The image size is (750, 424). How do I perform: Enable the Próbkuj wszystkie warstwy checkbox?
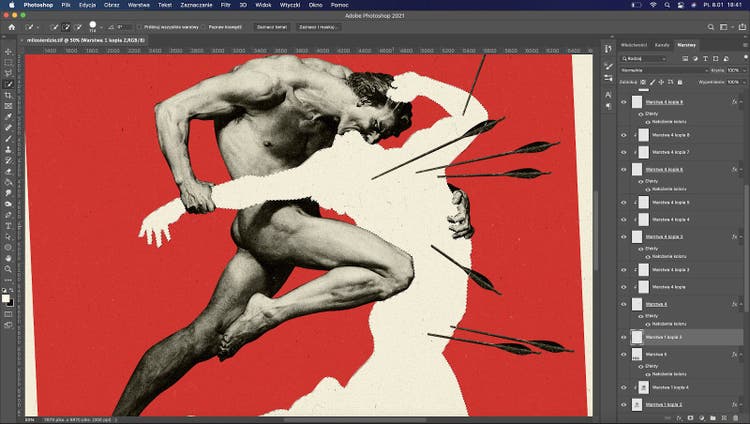coord(140,27)
